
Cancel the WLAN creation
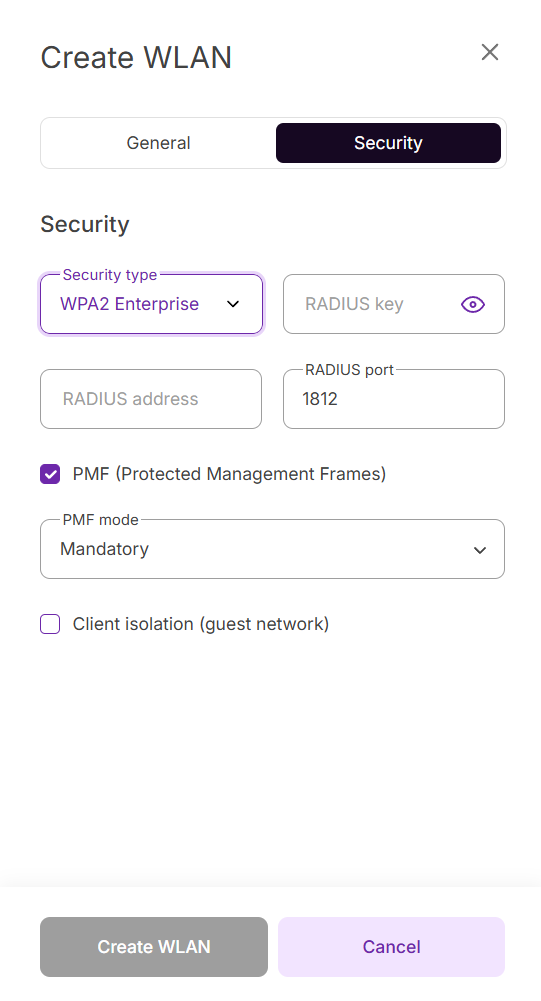(392, 947)
